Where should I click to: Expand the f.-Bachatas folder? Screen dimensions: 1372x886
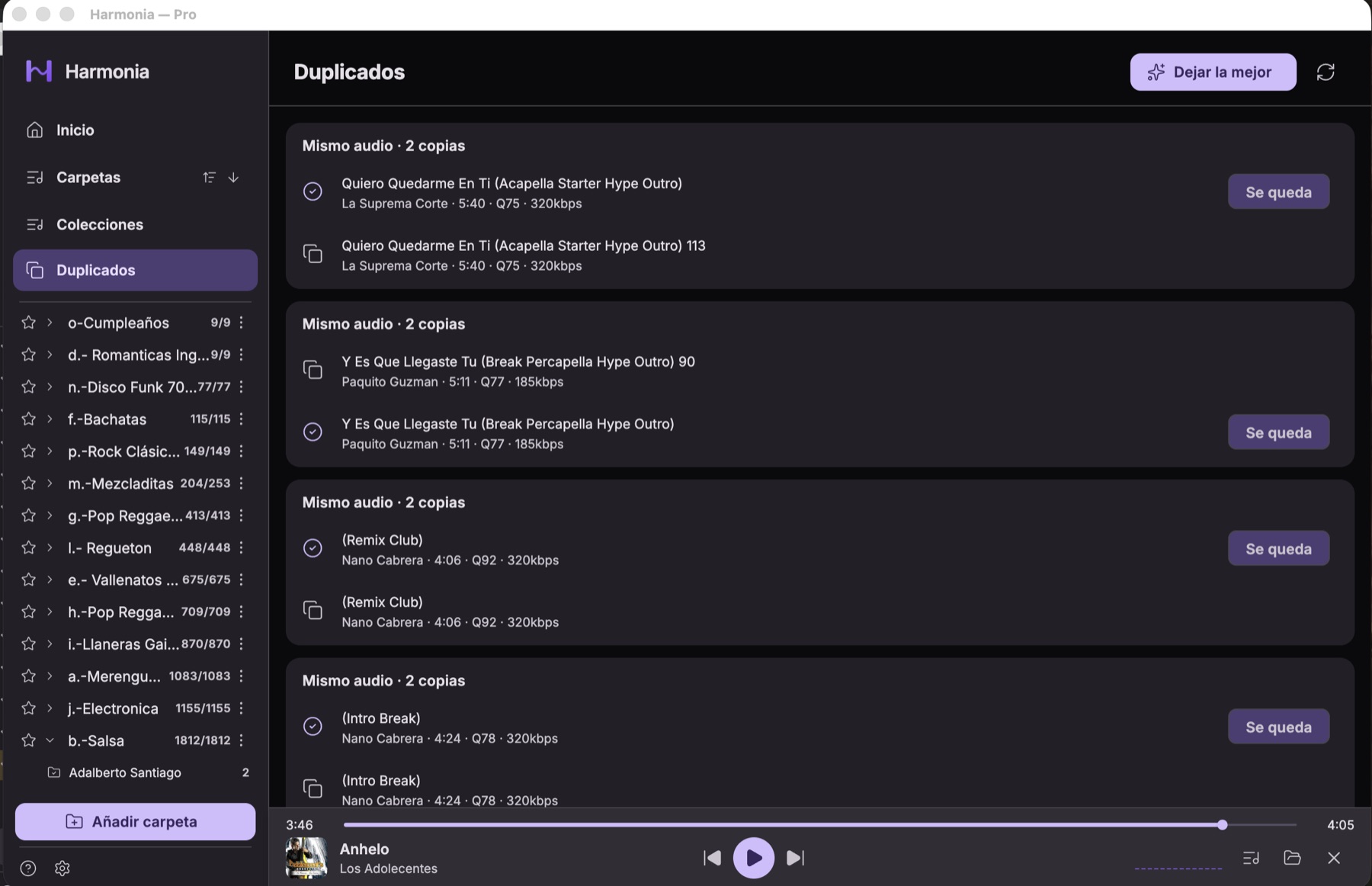pyautogui.click(x=50, y=419)
